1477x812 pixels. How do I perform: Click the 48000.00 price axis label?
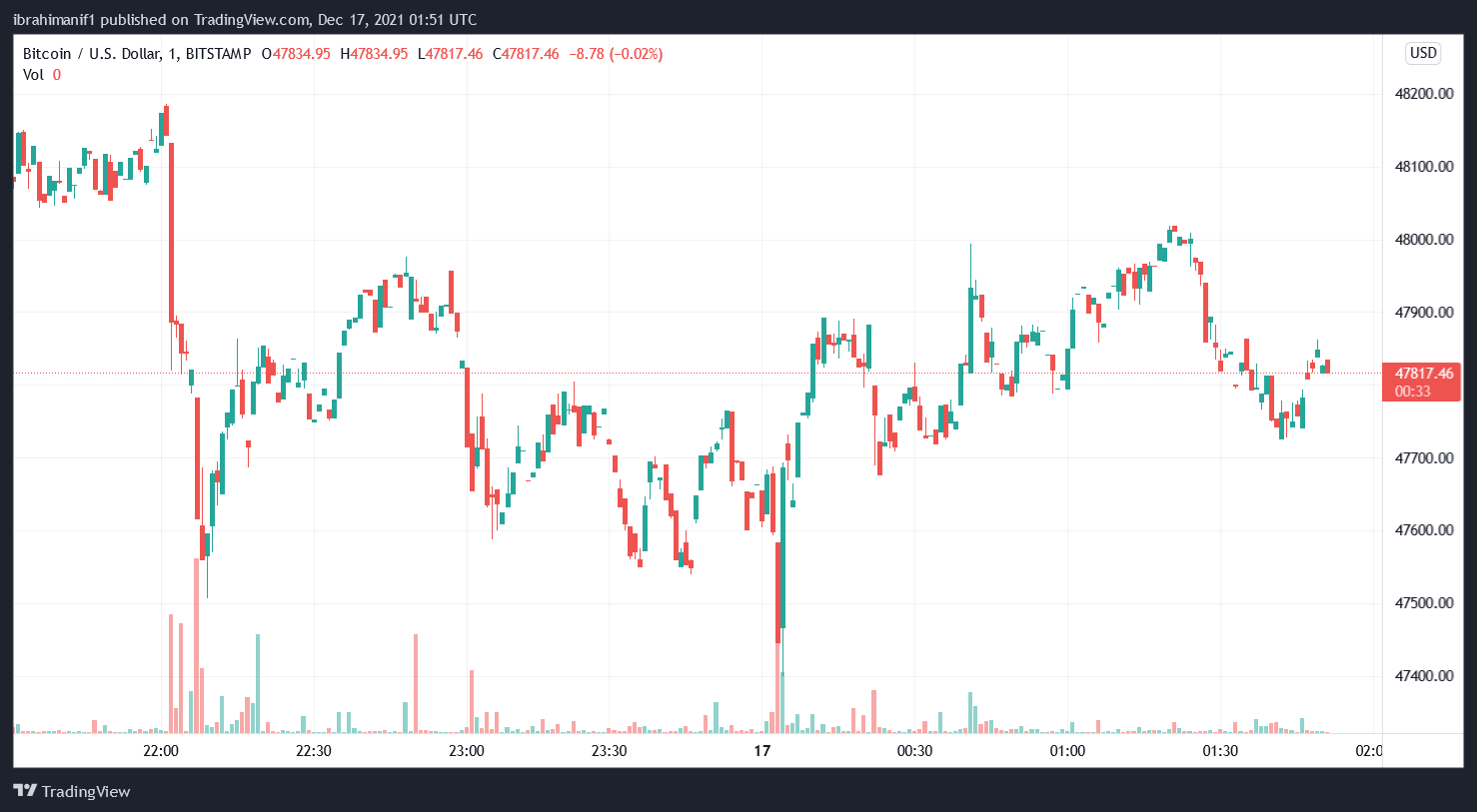click(x=1423, y=240)
